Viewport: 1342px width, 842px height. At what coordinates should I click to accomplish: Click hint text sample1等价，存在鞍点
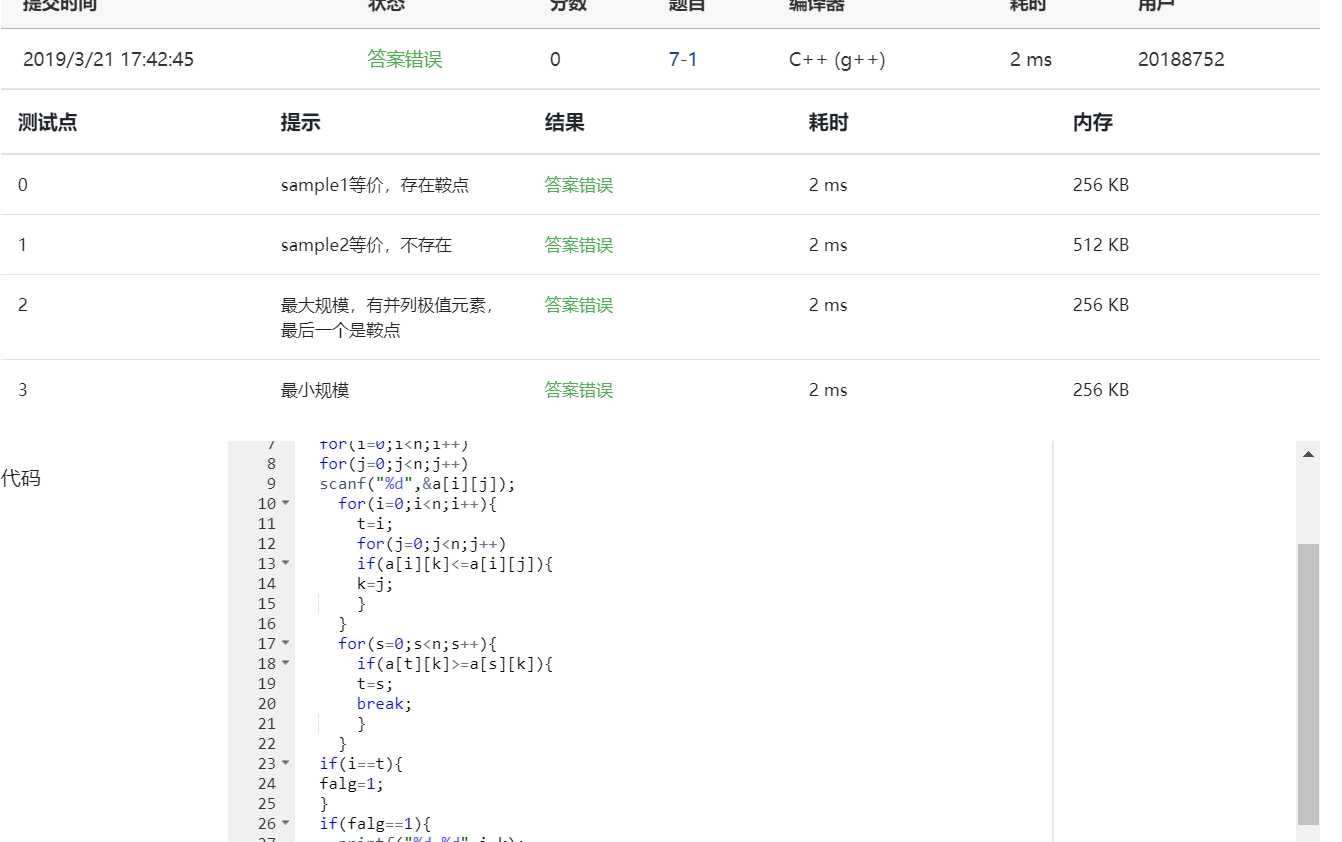tap(375, 185)
